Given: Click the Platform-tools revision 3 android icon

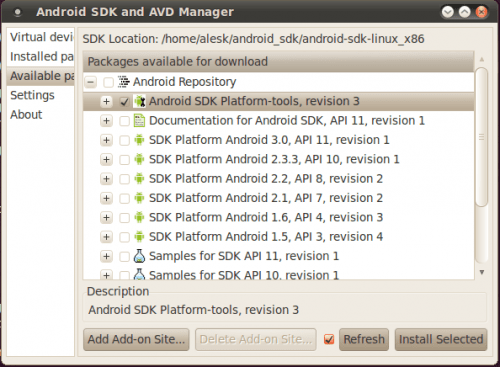Looking at the screenshot, I should [139, 101].
